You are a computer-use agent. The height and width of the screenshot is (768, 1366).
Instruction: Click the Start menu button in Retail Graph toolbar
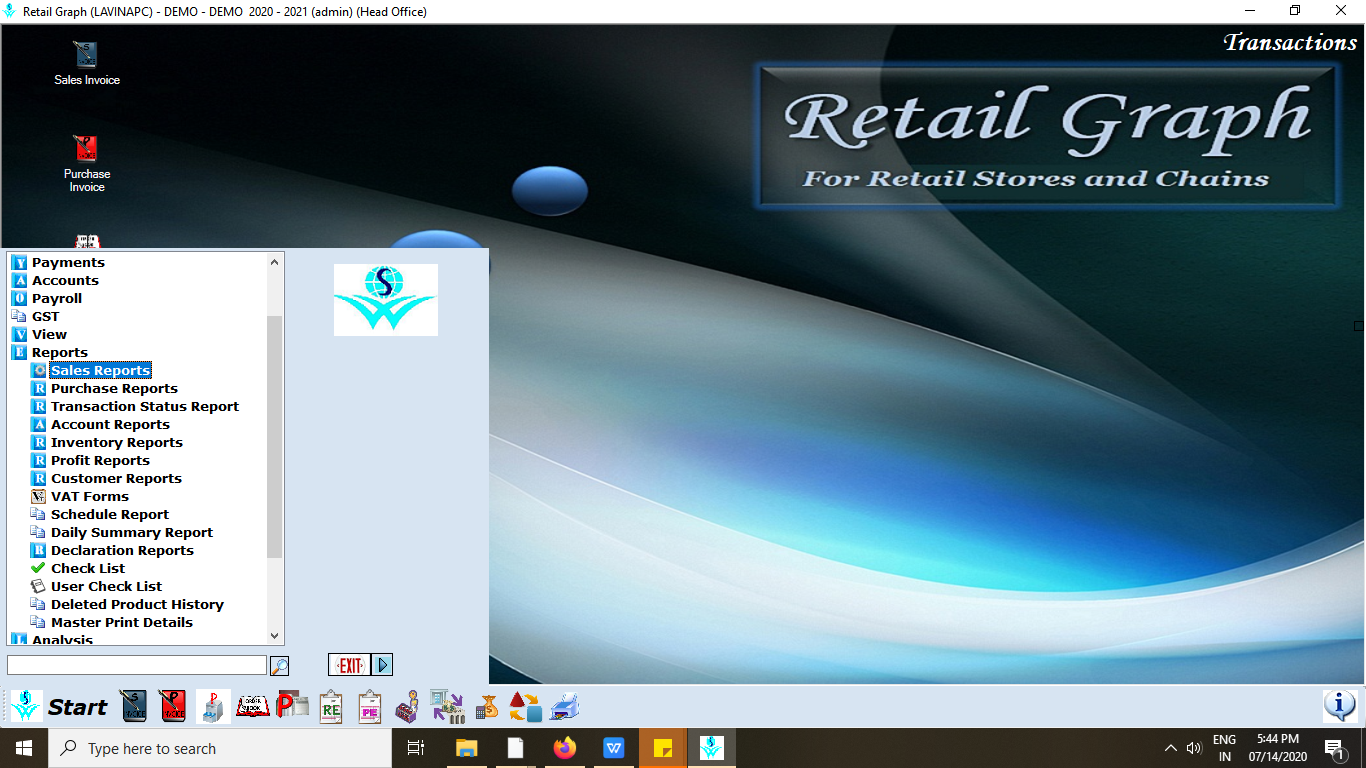(x=60, y=707)
